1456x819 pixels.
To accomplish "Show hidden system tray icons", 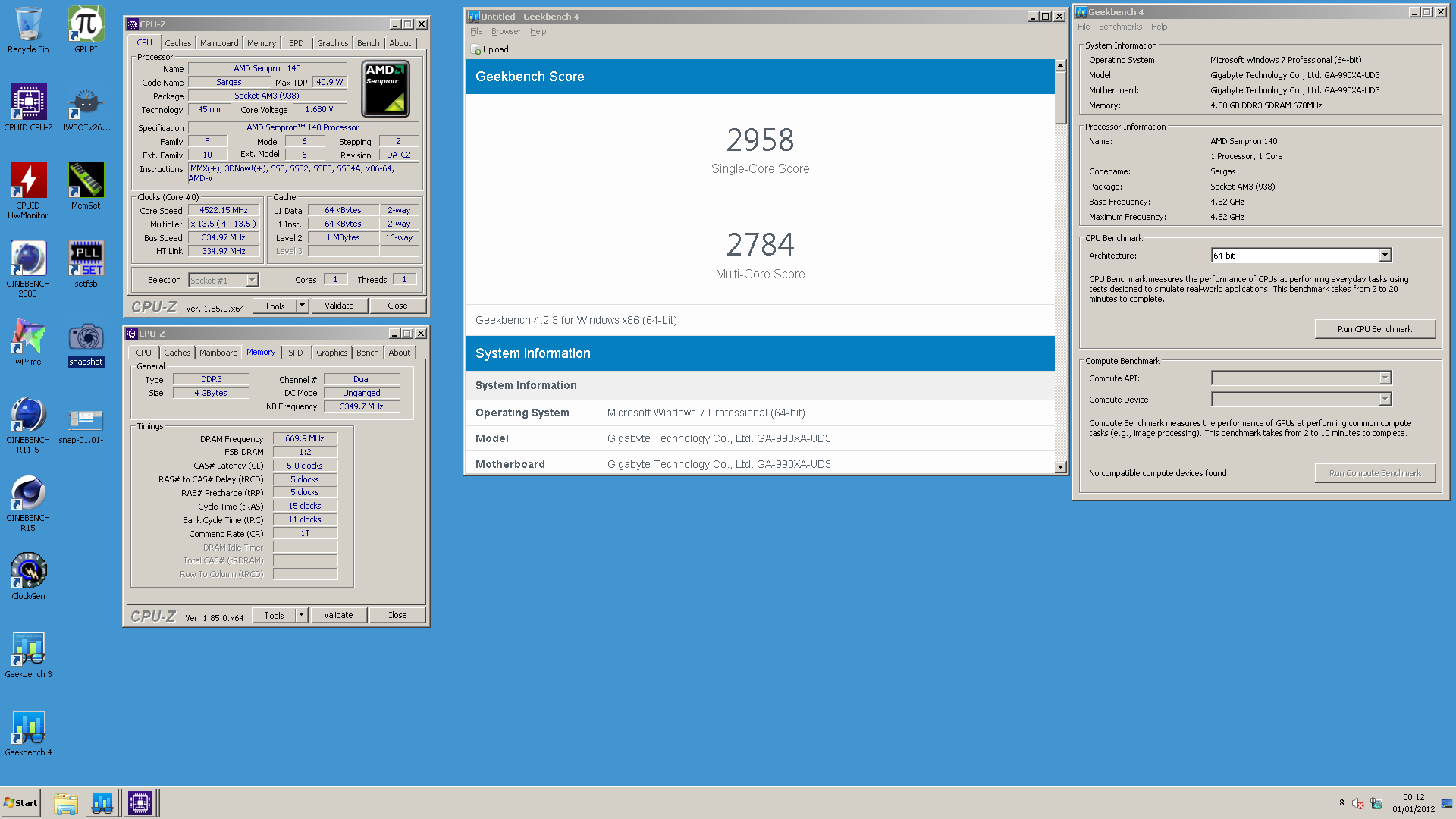I will click(x=1341, y=802).
